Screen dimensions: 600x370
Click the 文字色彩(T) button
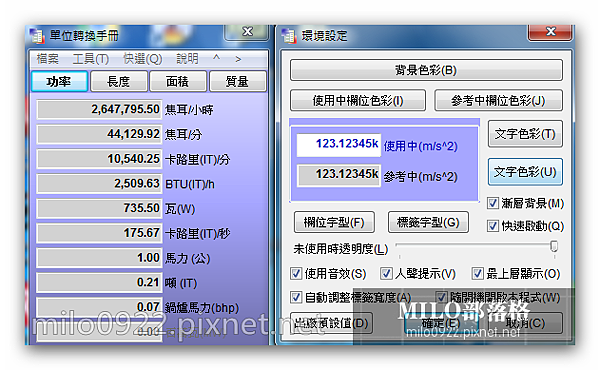(525, 134)
